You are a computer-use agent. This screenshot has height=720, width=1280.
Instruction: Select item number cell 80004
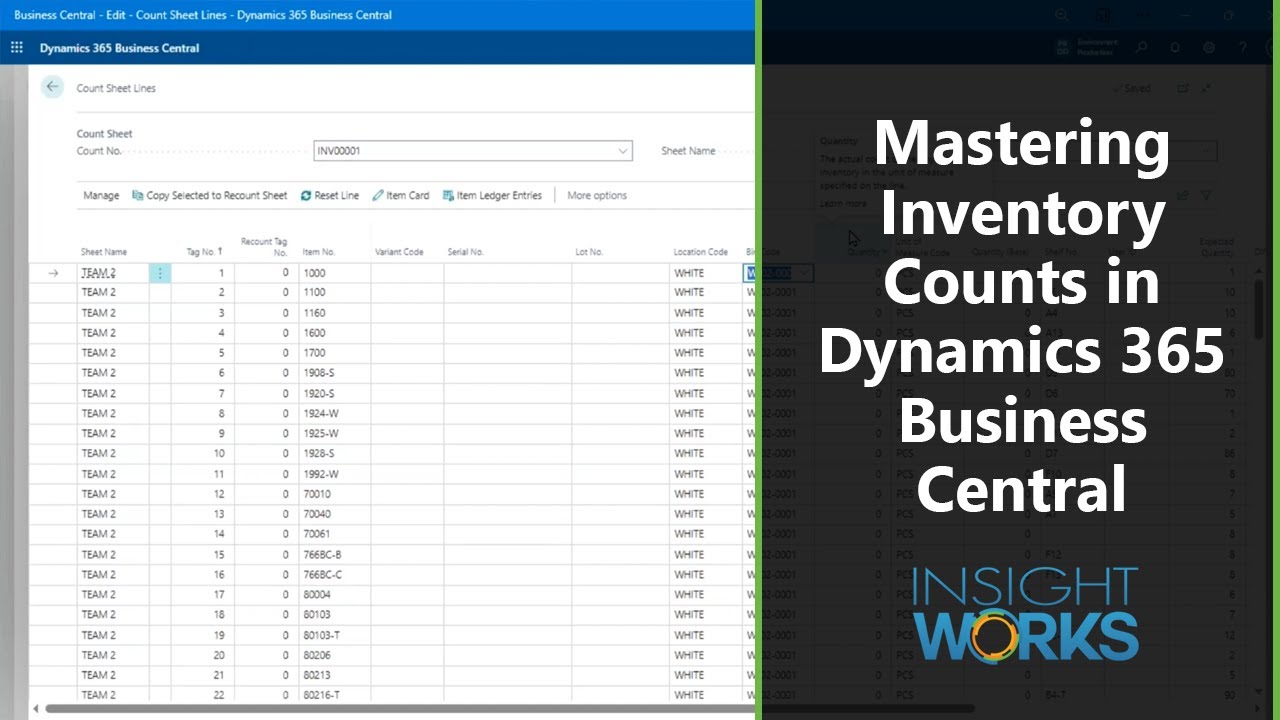(x=335, y=594)
